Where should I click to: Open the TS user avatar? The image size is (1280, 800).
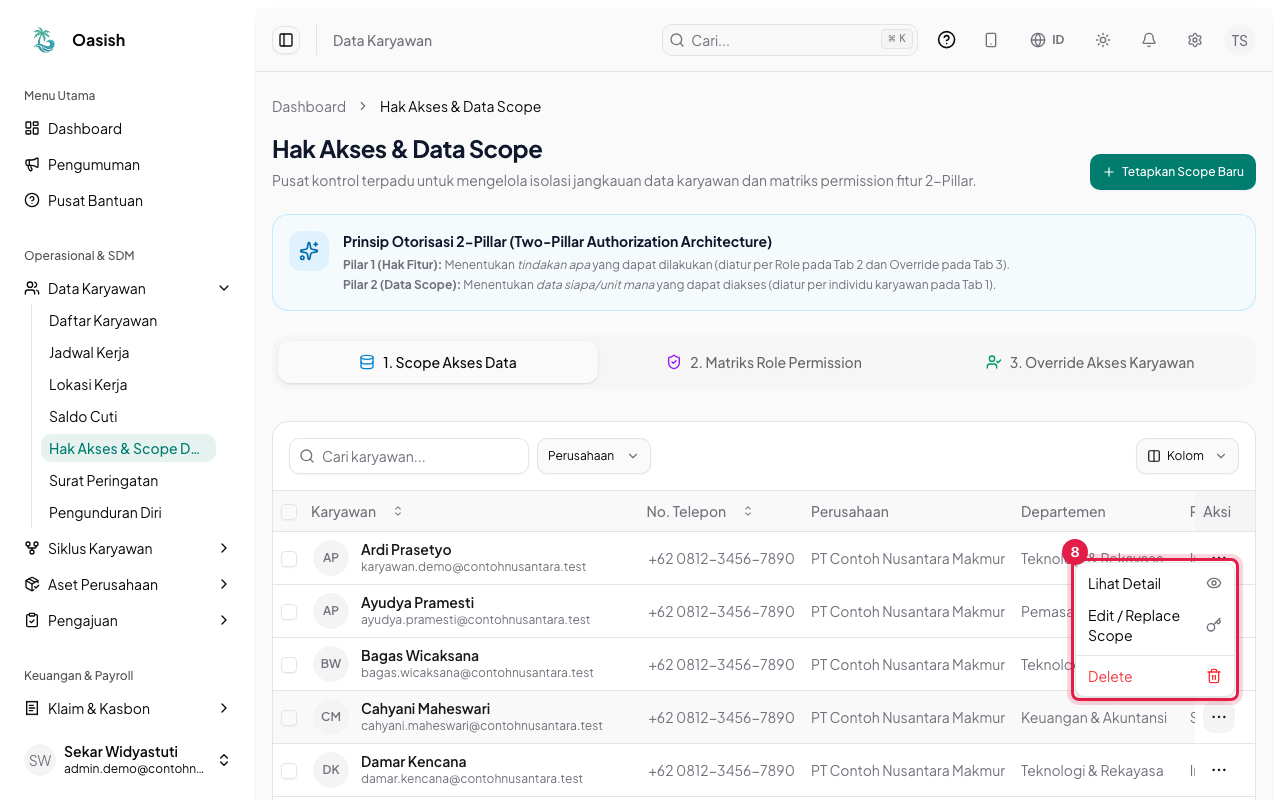click(1239, 40)
